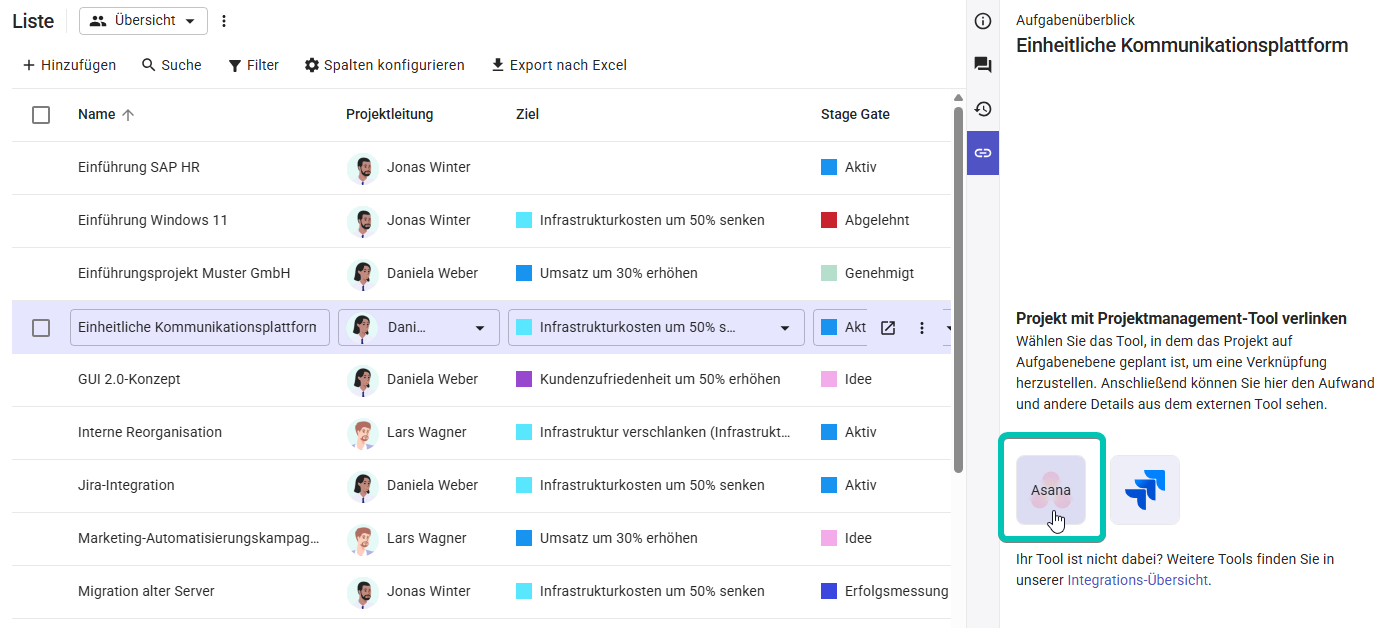Select the Jira integration icon
This screenshot has width=1396, height=628.
click(1144, 490)
